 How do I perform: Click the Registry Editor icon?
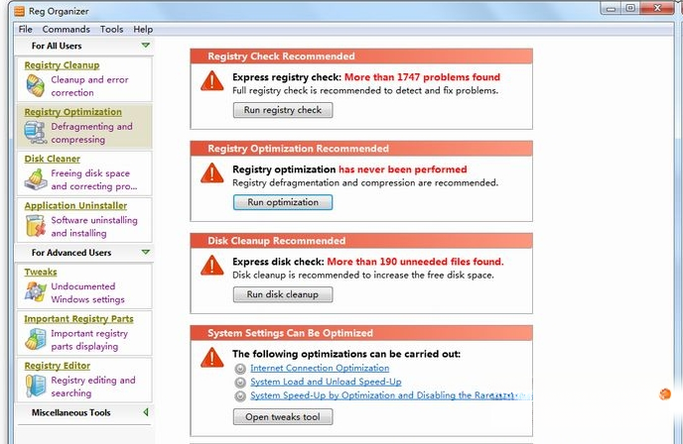[35, 386]
